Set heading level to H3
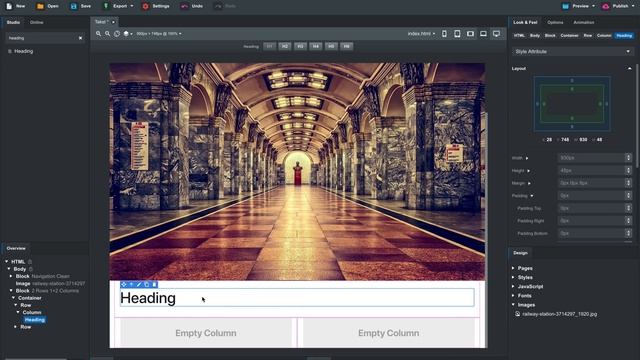640x360 pixels. [x=300, y=46]
